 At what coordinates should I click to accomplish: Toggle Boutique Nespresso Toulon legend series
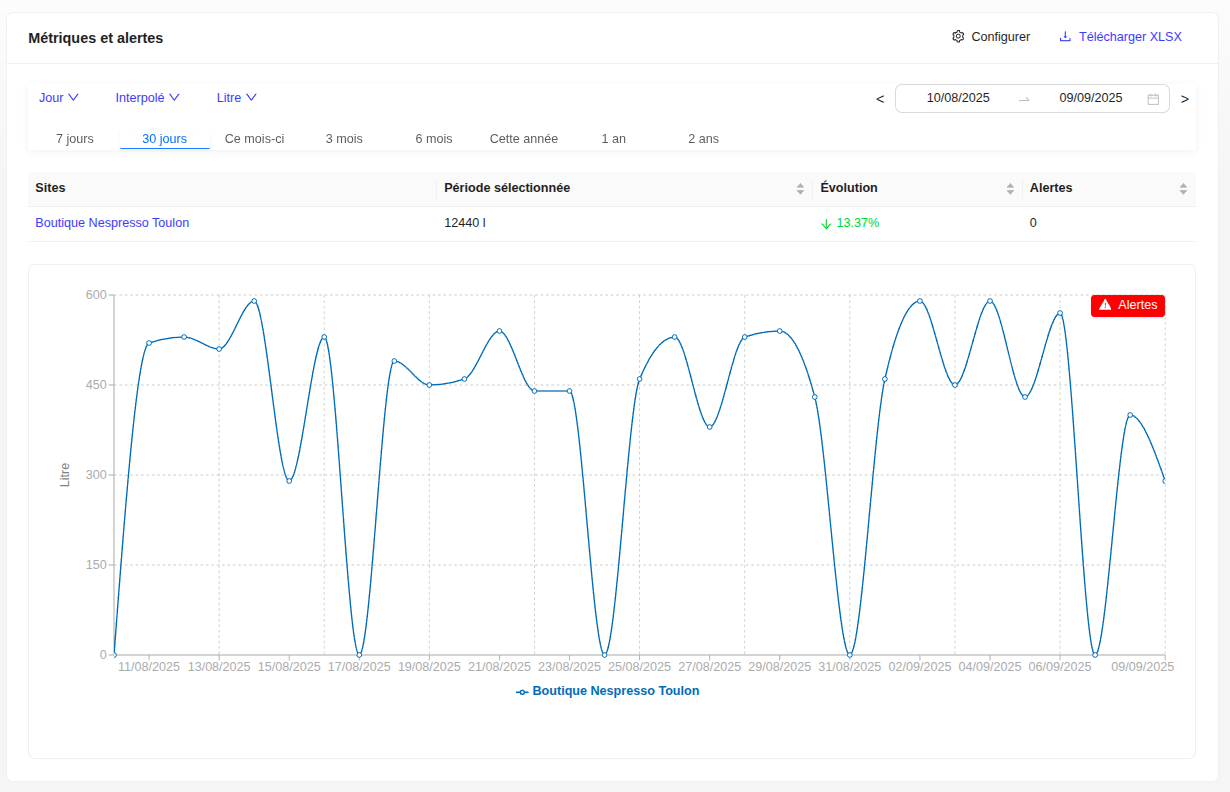point(608,691)
